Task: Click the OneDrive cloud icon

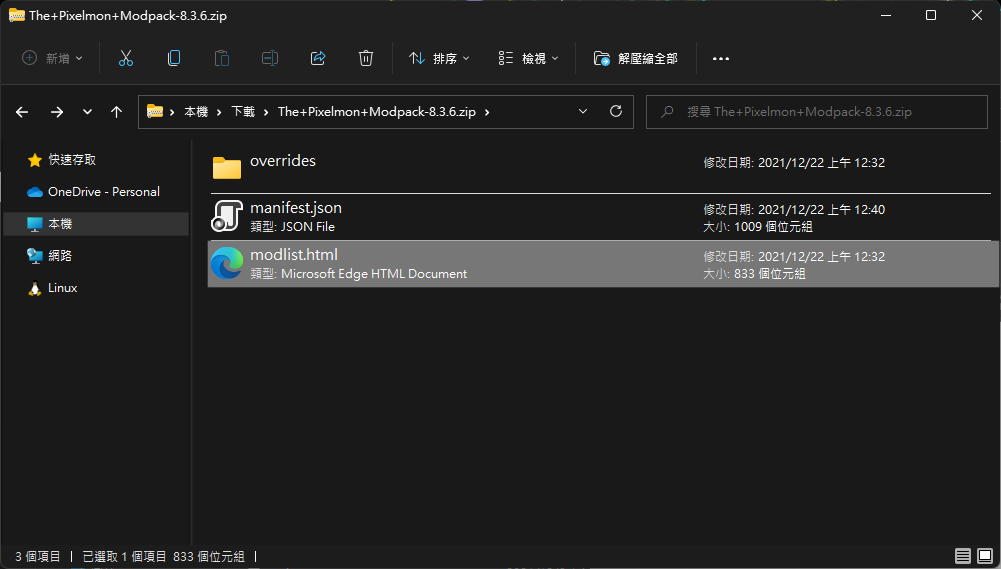Action: pyautogui.click(x=34, y=192)
